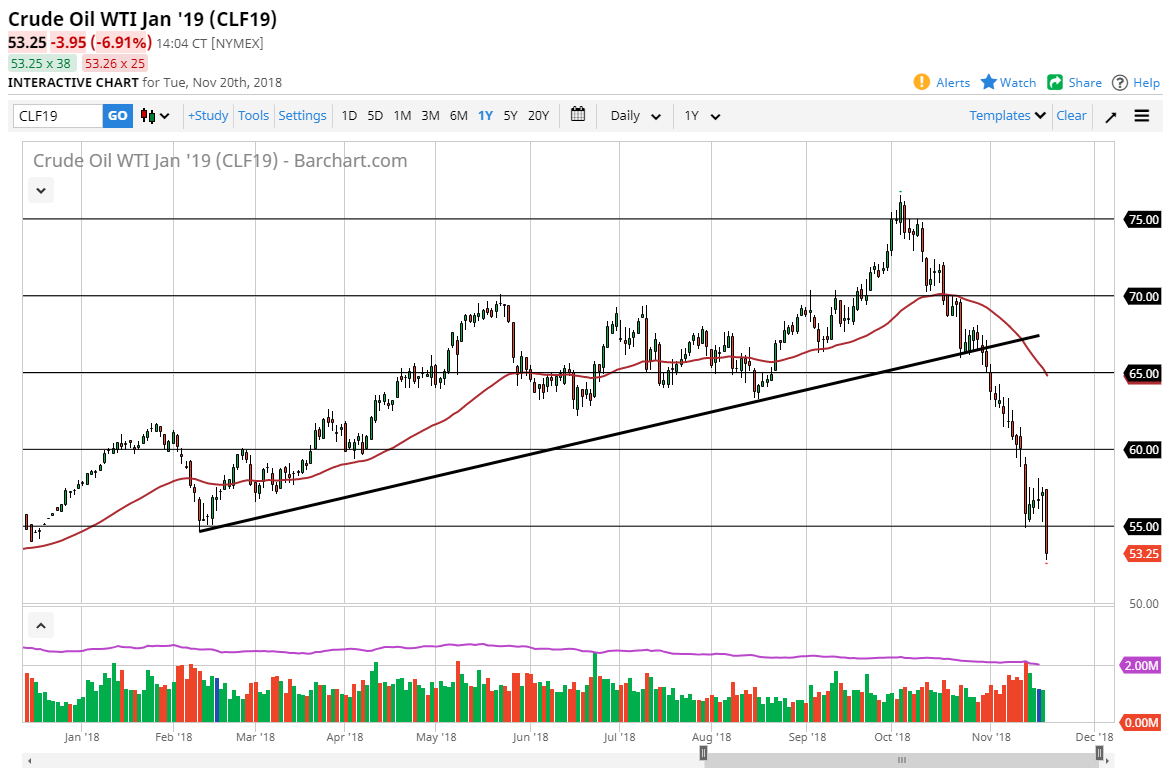Viewport: 1171px width, 780px height.
Task: Clear the chart via the Clear link
Action: click(x=1071, y=115)
